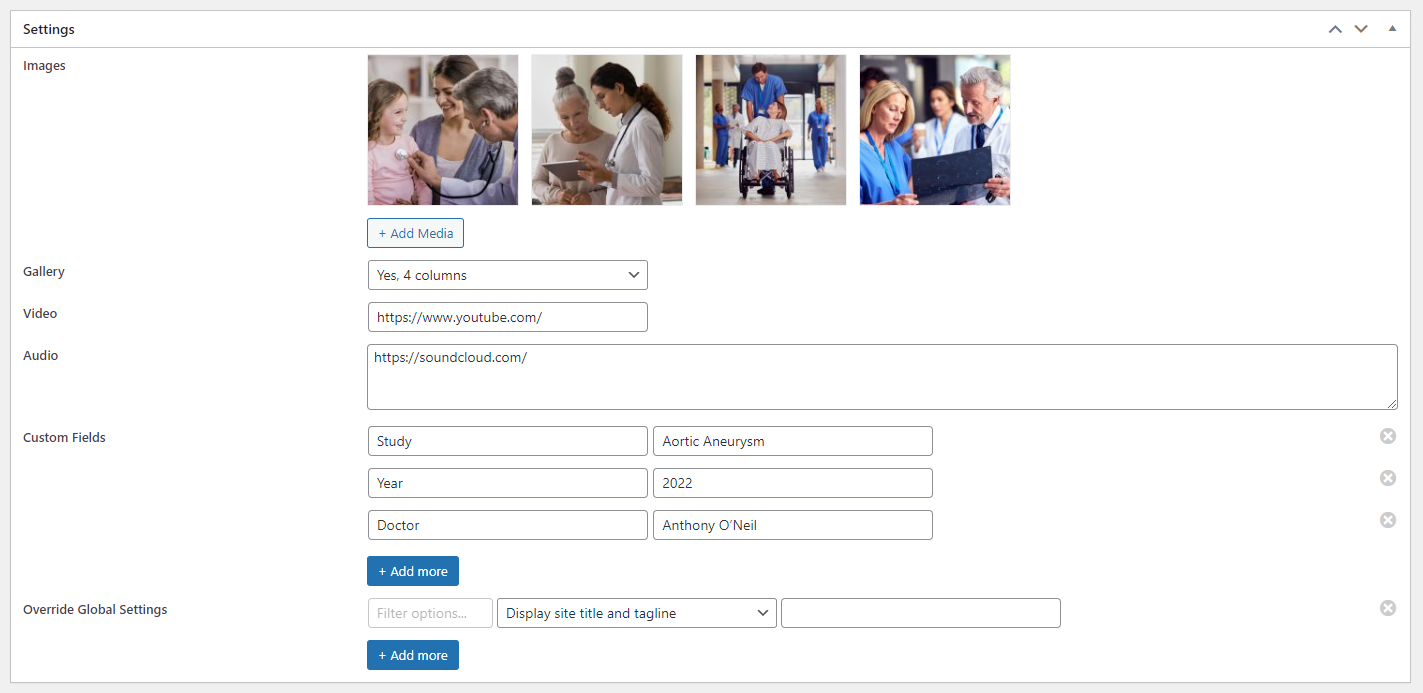Click into the Audio URL textarea
The height and width of the screenshot is (693, 1423).
tap(882, 377)
